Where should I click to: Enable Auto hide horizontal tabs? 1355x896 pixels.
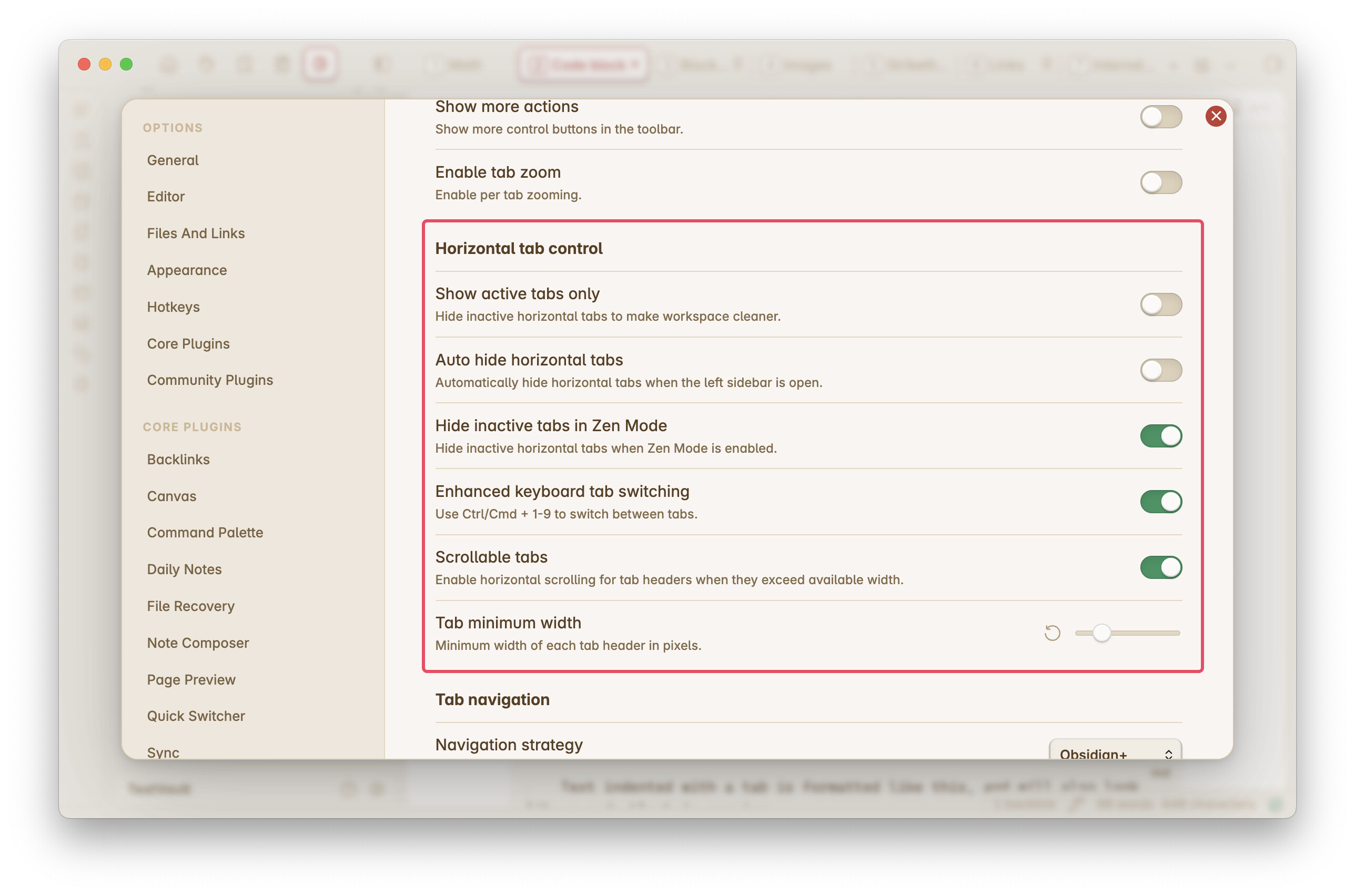click(x=1161, y=370)
